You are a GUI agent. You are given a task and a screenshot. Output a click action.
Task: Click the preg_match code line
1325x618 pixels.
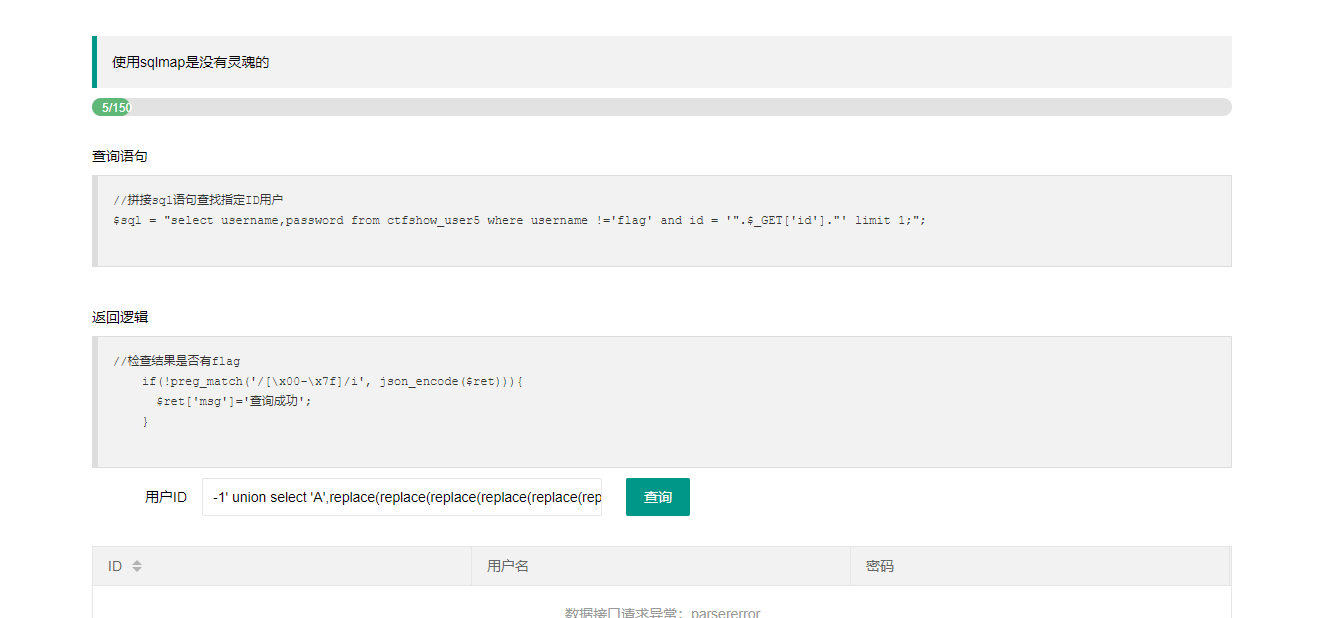tap(332, 381)
